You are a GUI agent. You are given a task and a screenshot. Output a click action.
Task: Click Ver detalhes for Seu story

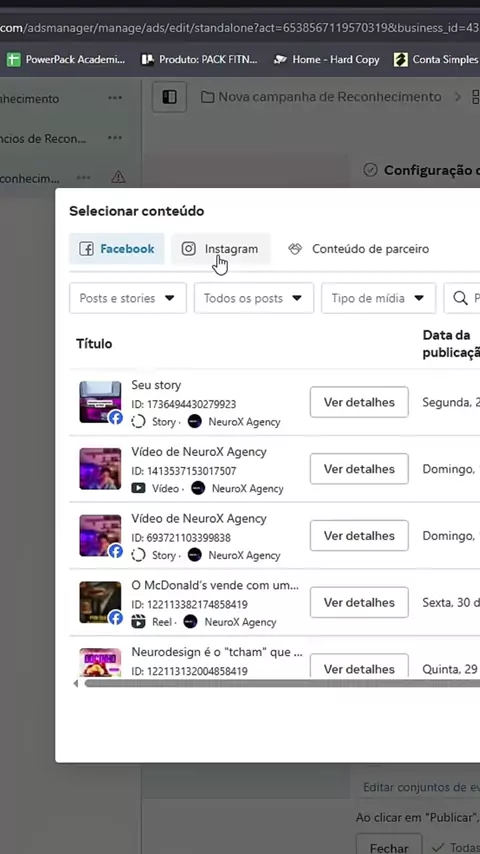tap(359, 402)
